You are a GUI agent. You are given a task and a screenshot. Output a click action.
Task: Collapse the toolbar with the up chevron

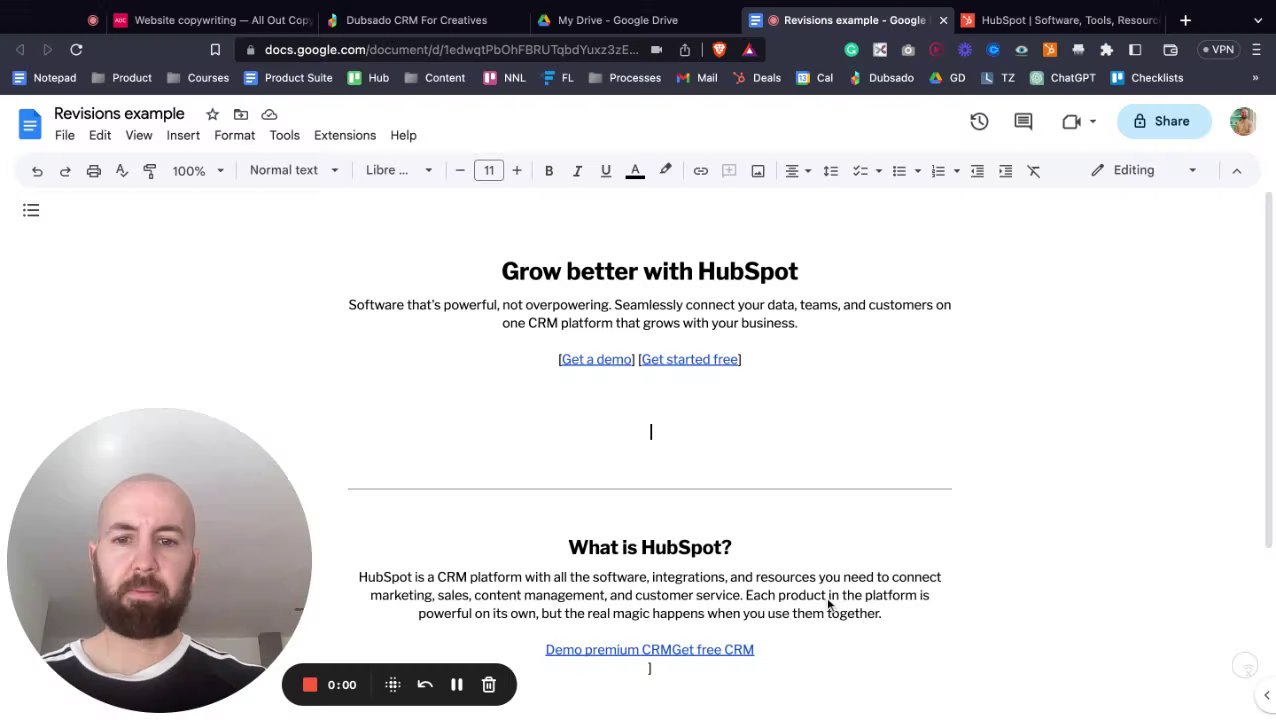tap(1236, 171)
